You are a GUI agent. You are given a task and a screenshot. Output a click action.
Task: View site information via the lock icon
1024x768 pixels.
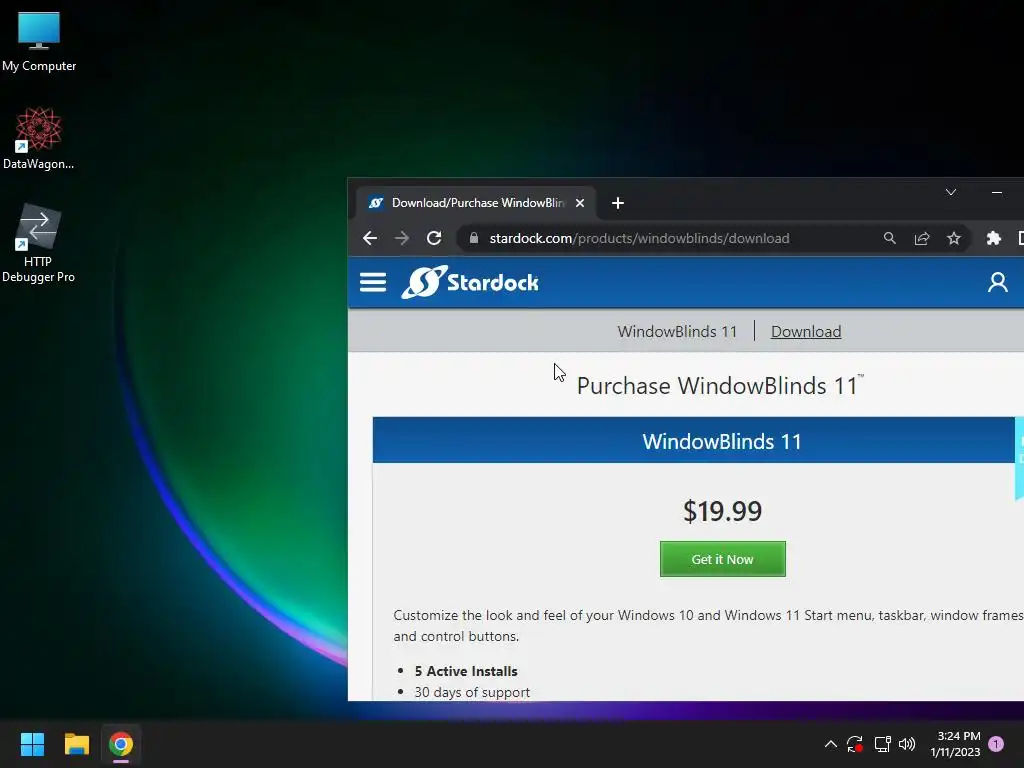[x=474, y=238]
